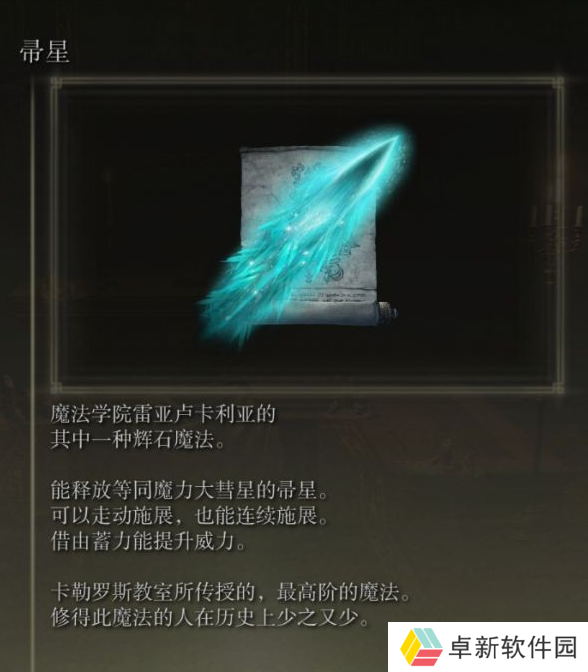The image size is (588, 672).
Task: Click the sorcery scroll parchment image
Action: click(x=309, y=236)
